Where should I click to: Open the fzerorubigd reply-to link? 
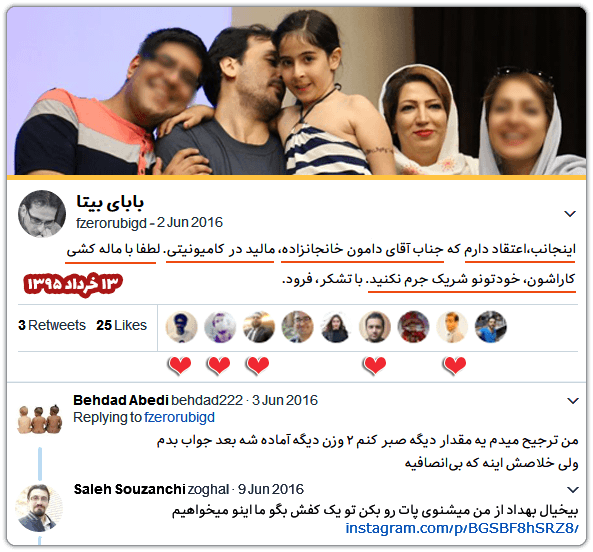[x=179, y=417]
